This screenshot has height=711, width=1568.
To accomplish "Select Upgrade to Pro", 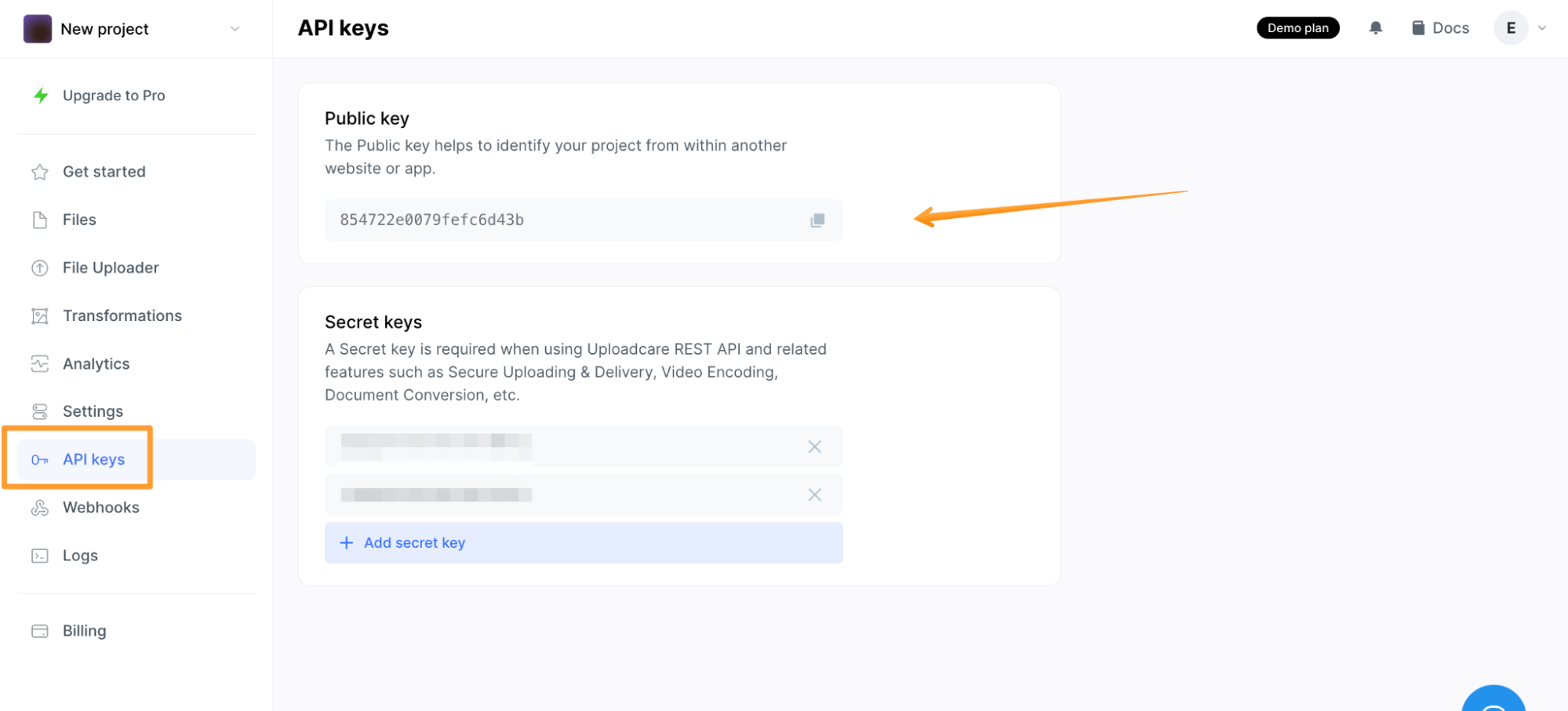I will coord(114,95).
